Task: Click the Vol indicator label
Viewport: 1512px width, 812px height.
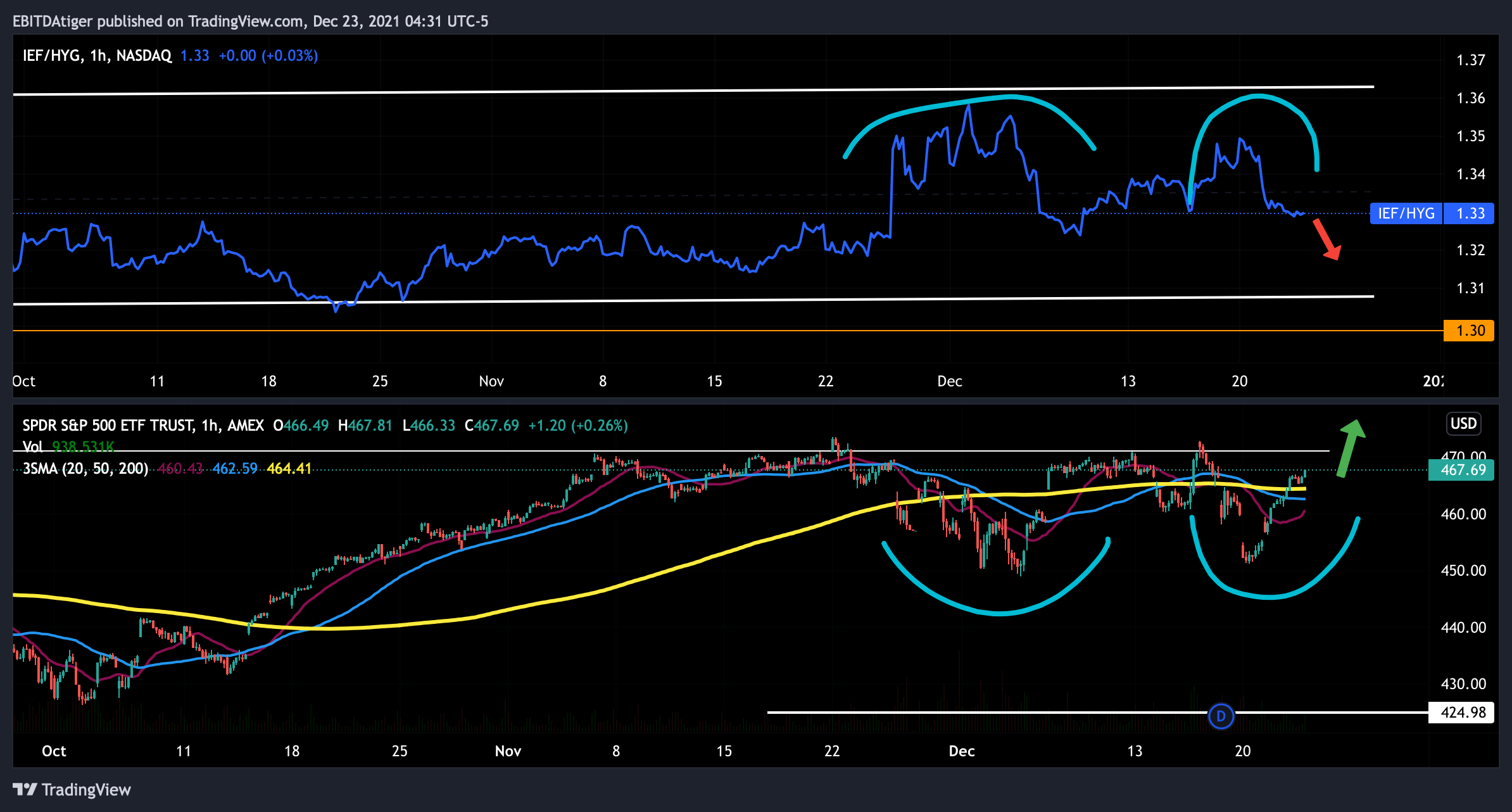Action: (32, 447)
